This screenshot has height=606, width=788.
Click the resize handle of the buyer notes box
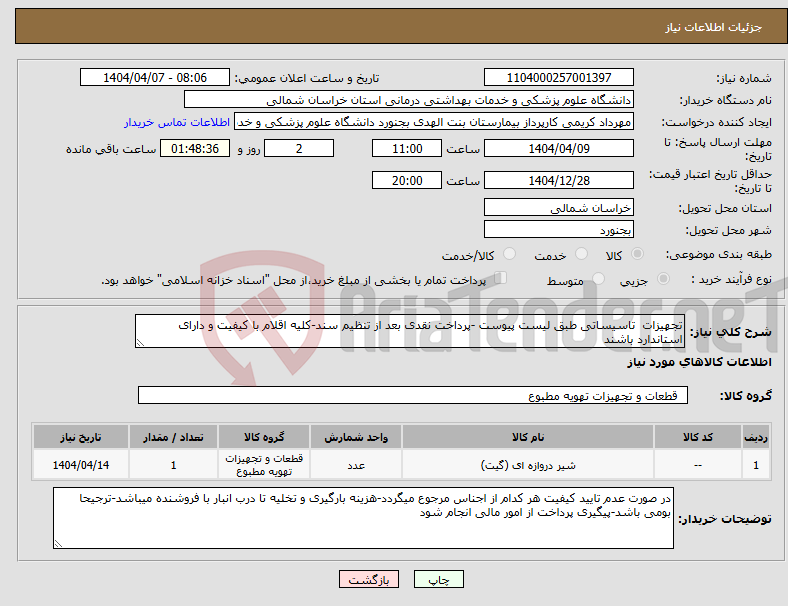pos(58,543)
